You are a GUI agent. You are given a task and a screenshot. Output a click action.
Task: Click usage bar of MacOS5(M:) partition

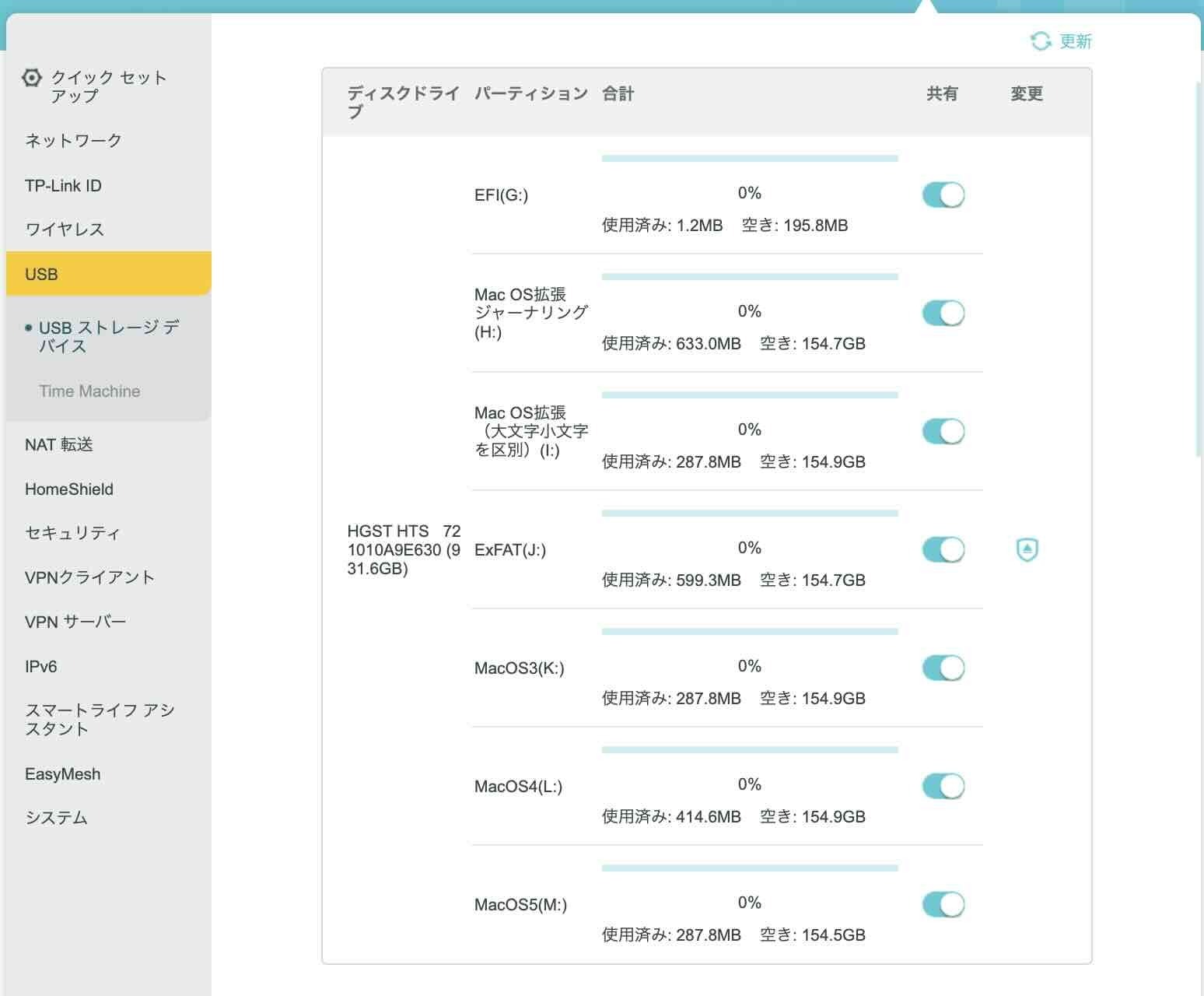(750, 868)
